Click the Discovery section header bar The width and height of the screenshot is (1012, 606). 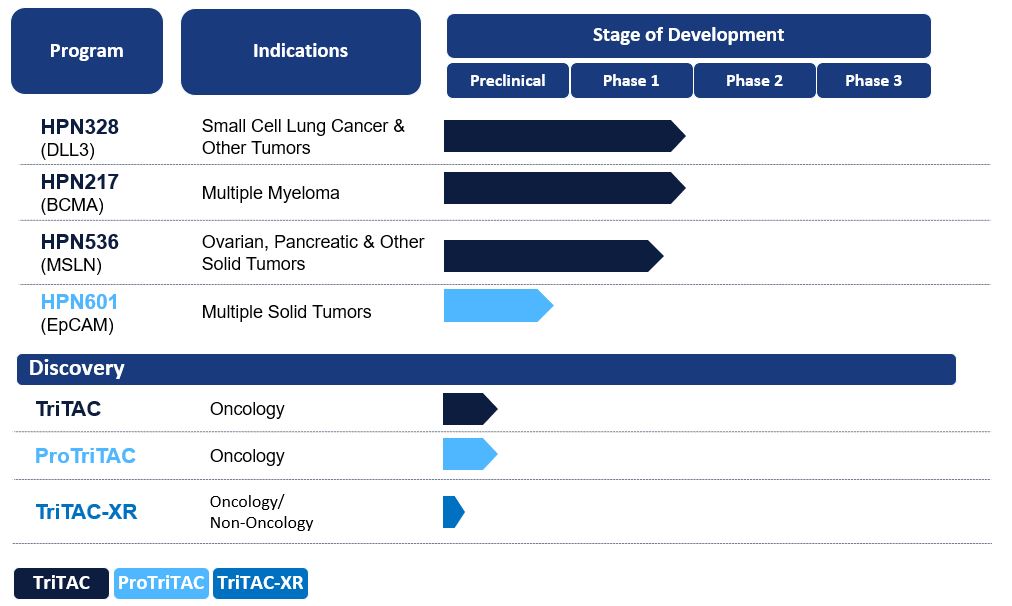[x=486, y=369]
